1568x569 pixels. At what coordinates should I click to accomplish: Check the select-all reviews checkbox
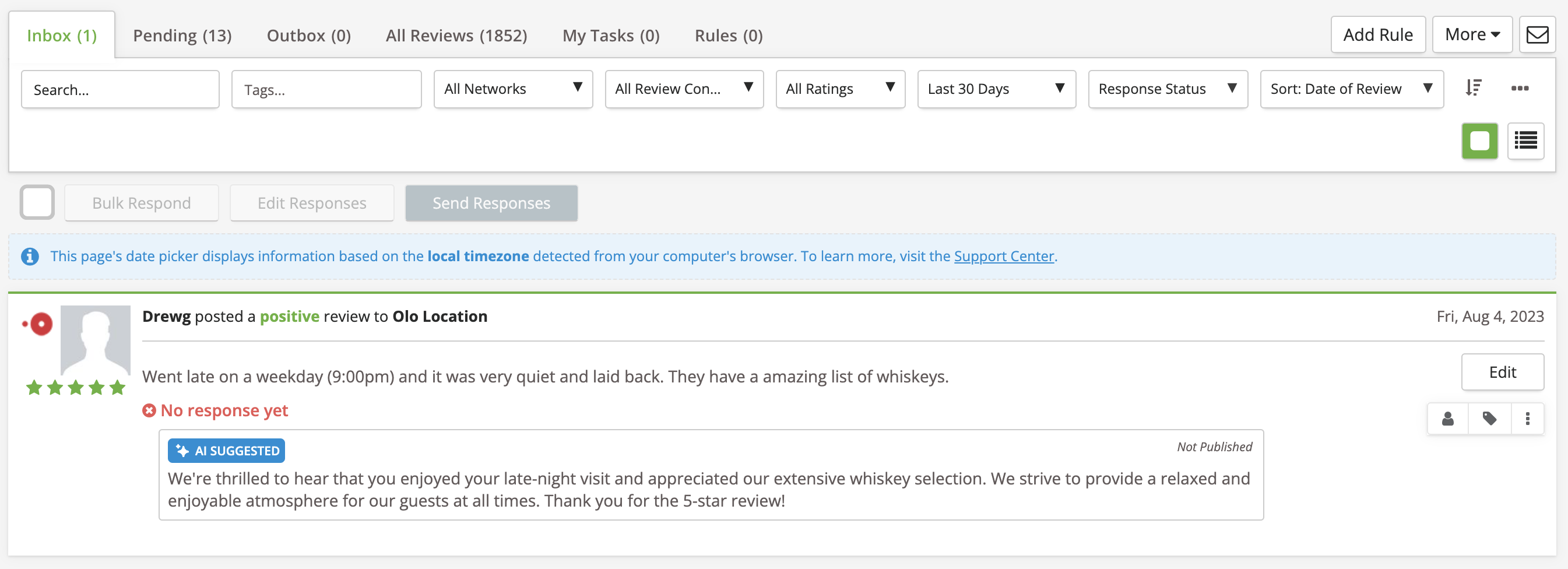37,202
